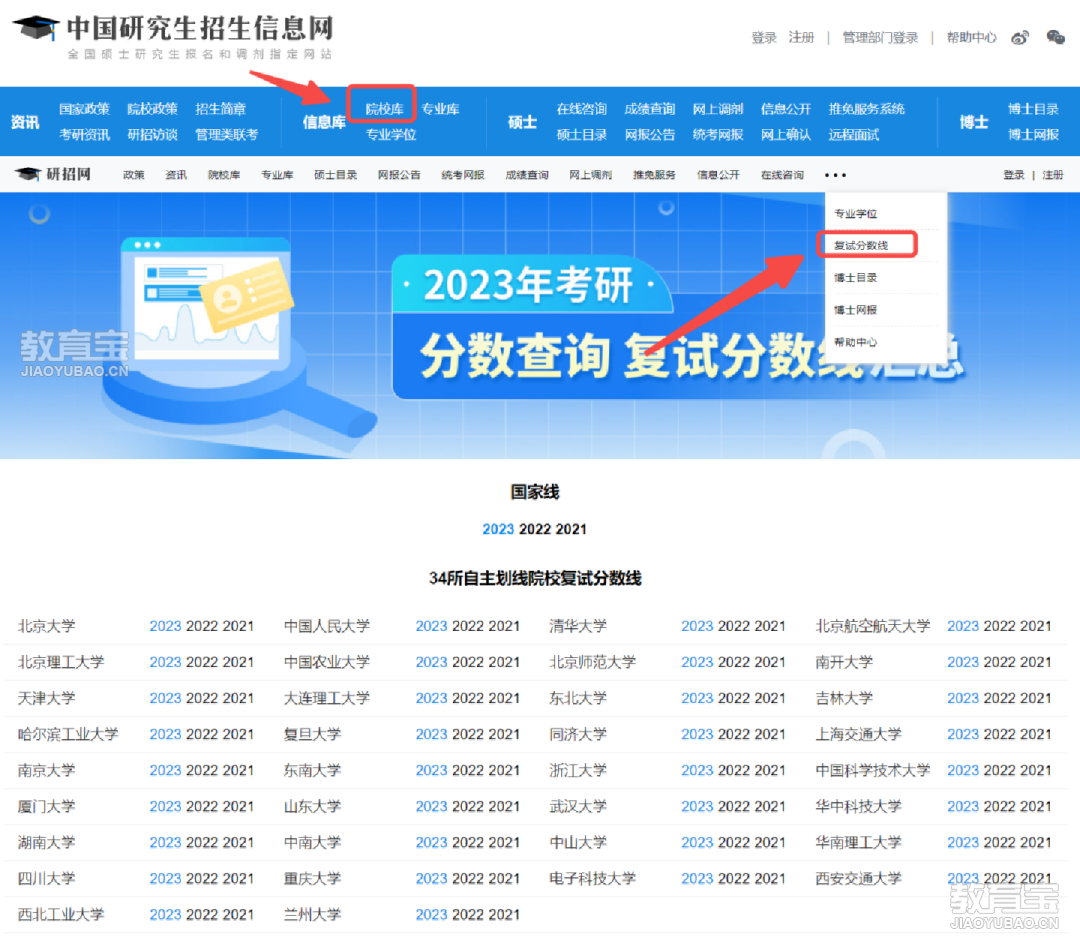Open 硕士目录 in blue navigation
Viewport: 1080px width, 952px height.
[x=581, y=134]
